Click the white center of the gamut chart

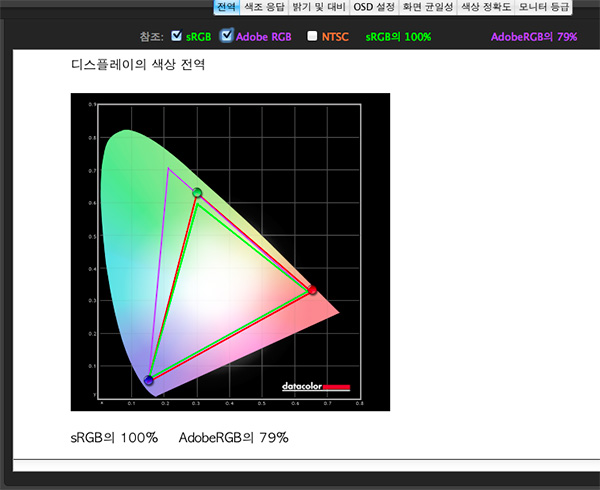(x=225, y=290)
